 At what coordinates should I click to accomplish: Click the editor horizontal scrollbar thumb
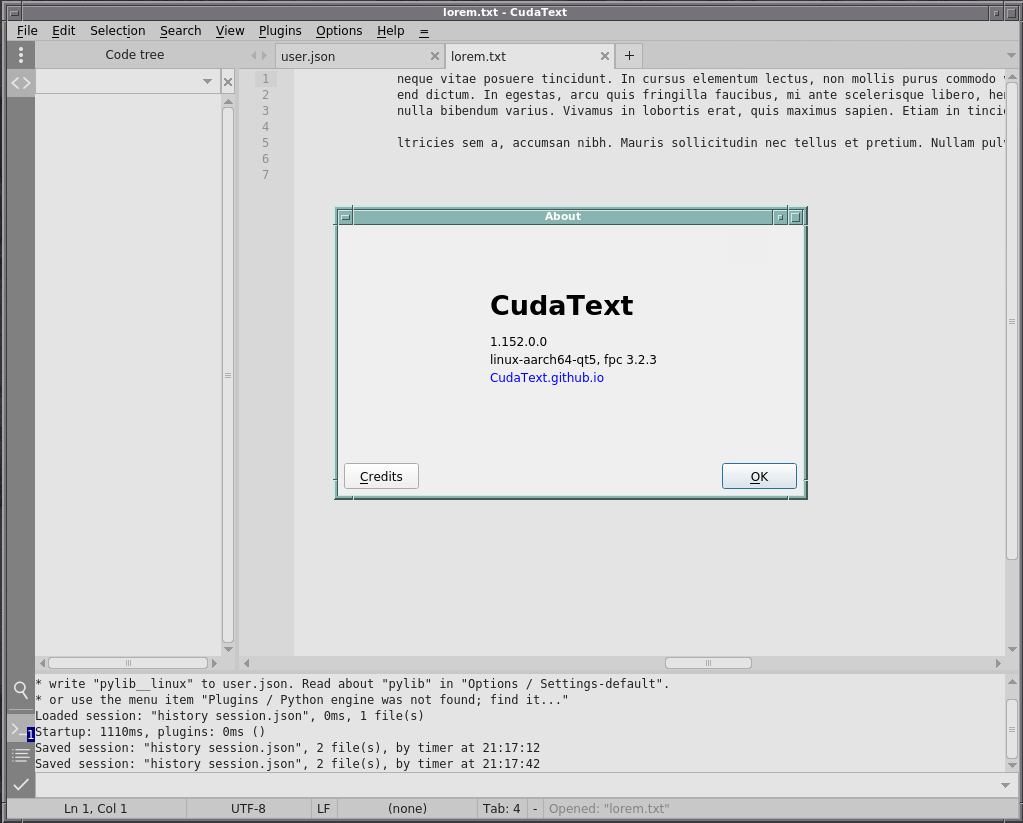click(708, 663)
